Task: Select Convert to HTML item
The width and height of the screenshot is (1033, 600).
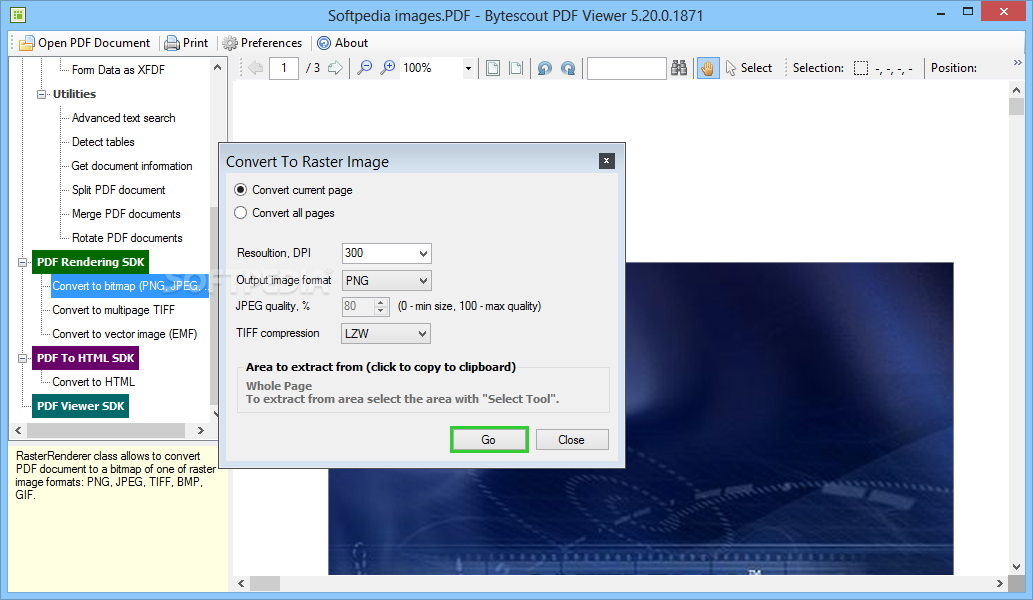Action: click(94, 382)
